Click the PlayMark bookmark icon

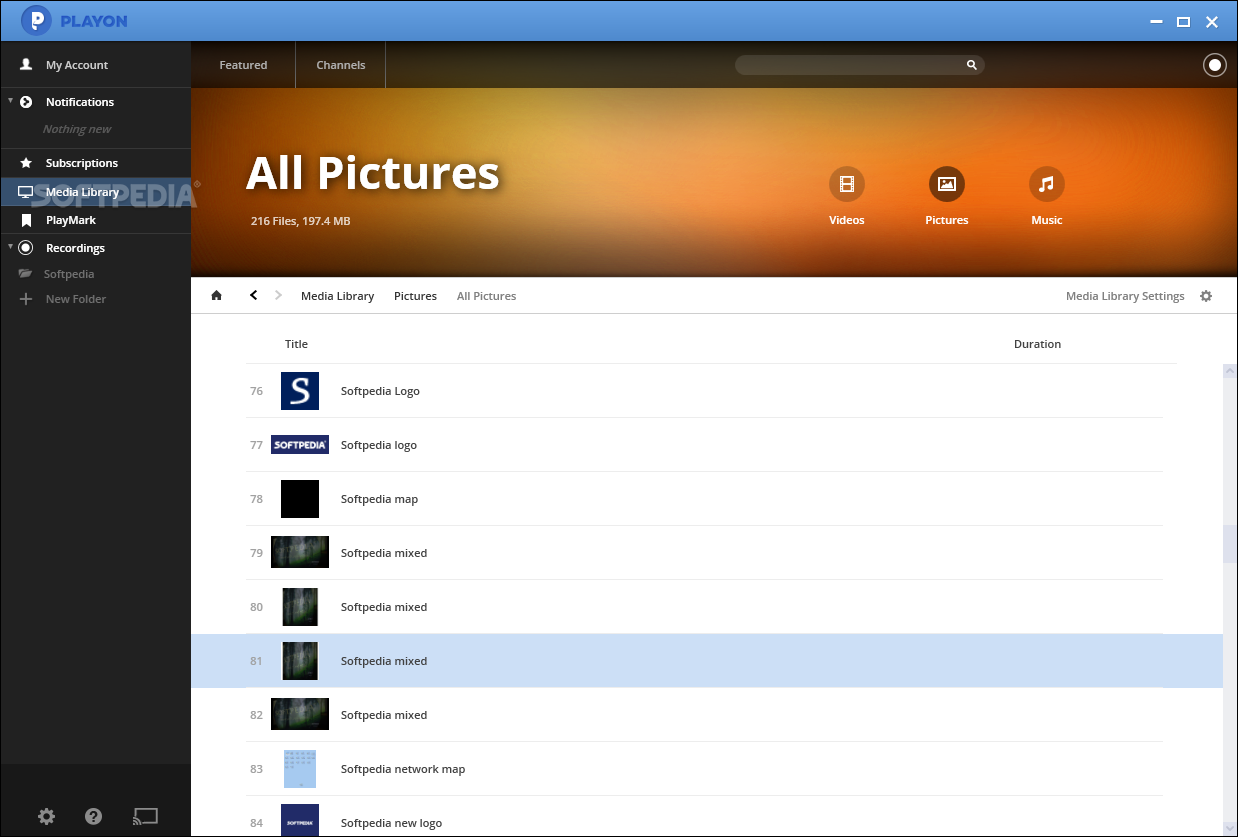[x=26, y=220]
